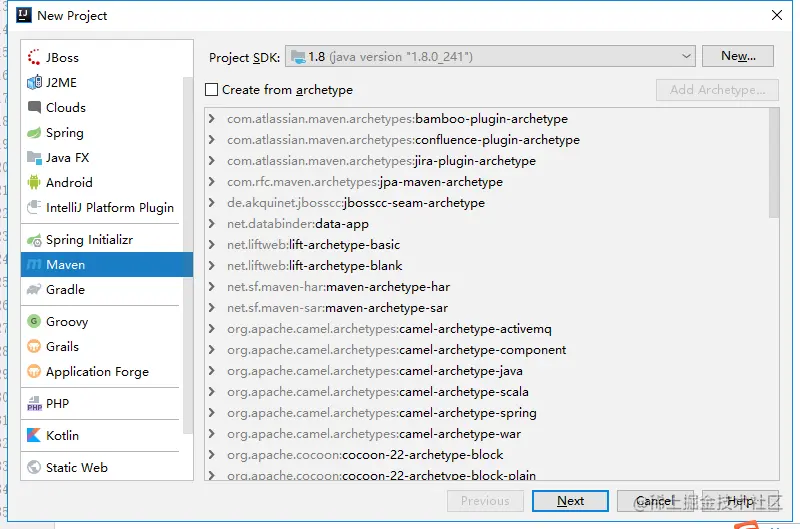Expand the lift-archetype-basic node

(x=212, y=244)
